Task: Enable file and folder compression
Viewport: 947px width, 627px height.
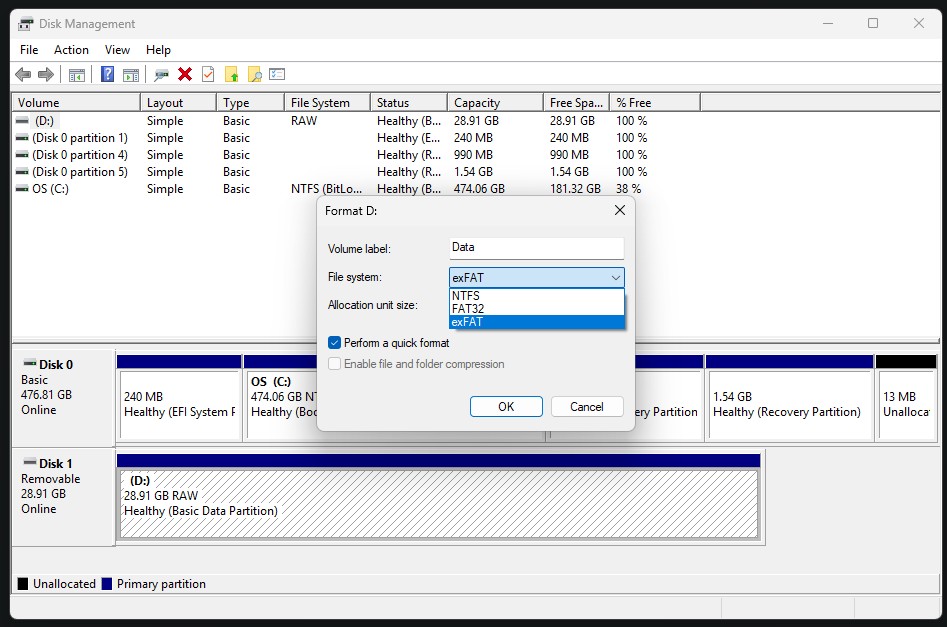Action: coord(336,363)
